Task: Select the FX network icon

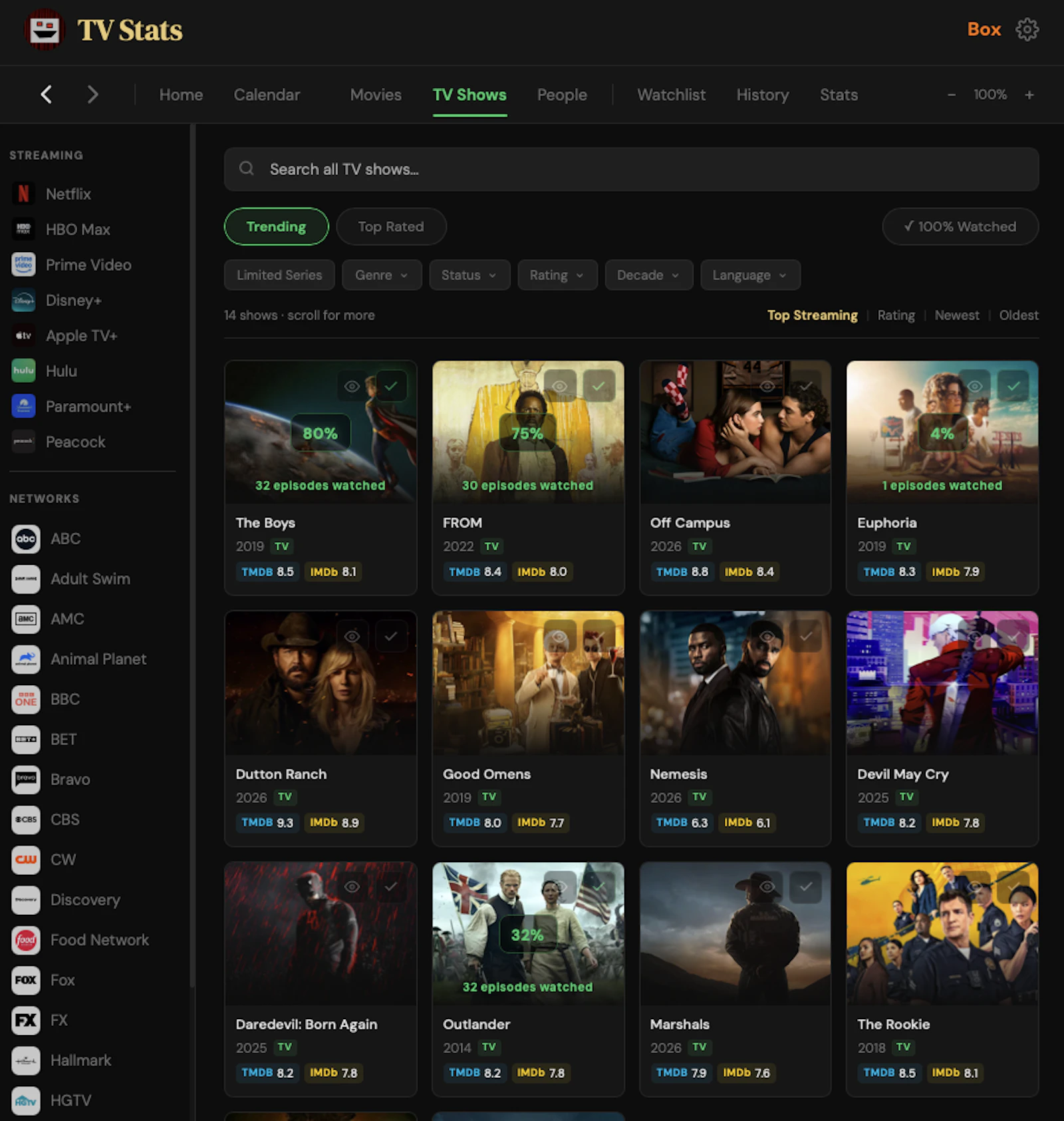Action: 26,1020
